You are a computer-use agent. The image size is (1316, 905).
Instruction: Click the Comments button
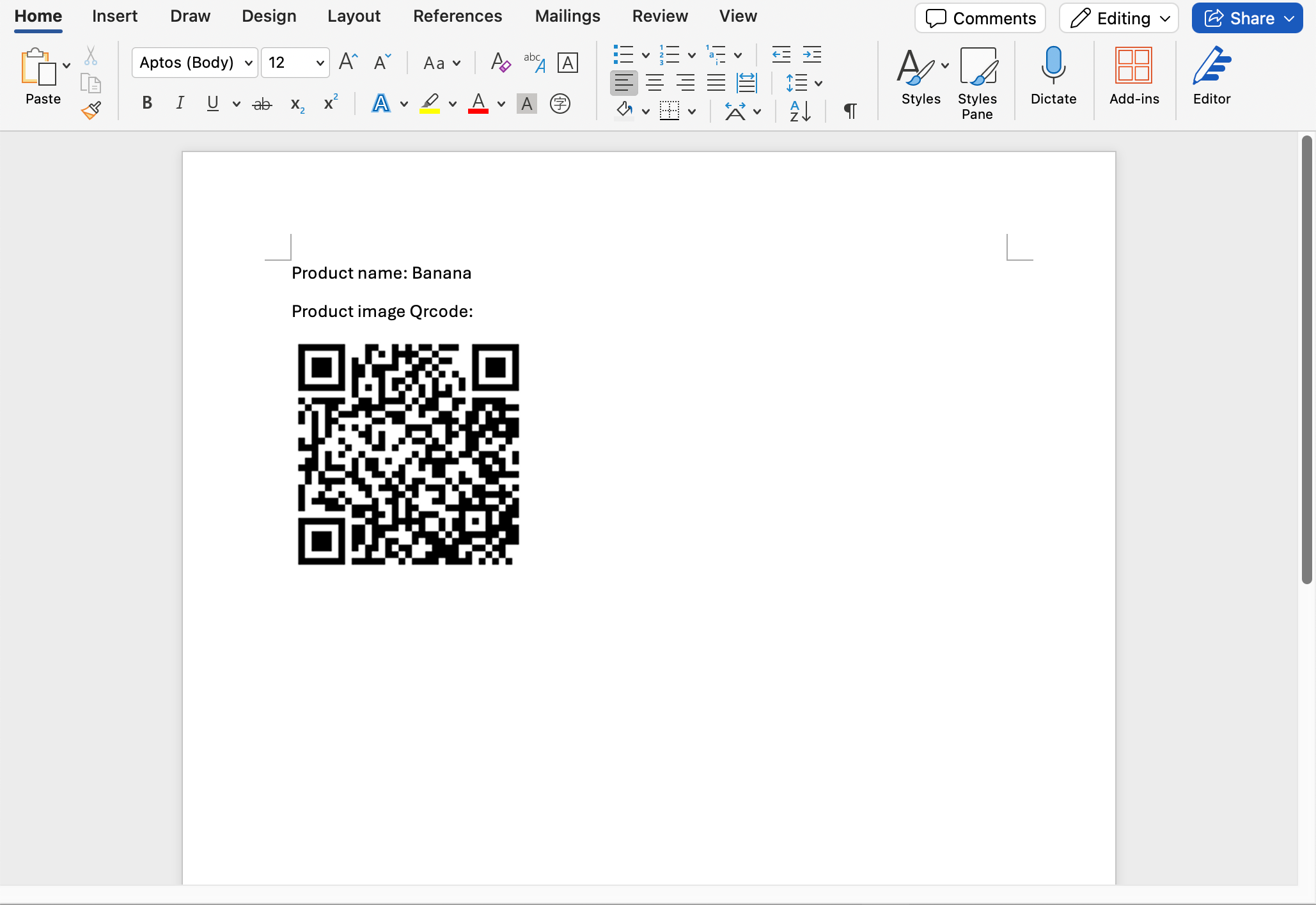(980, 19)
